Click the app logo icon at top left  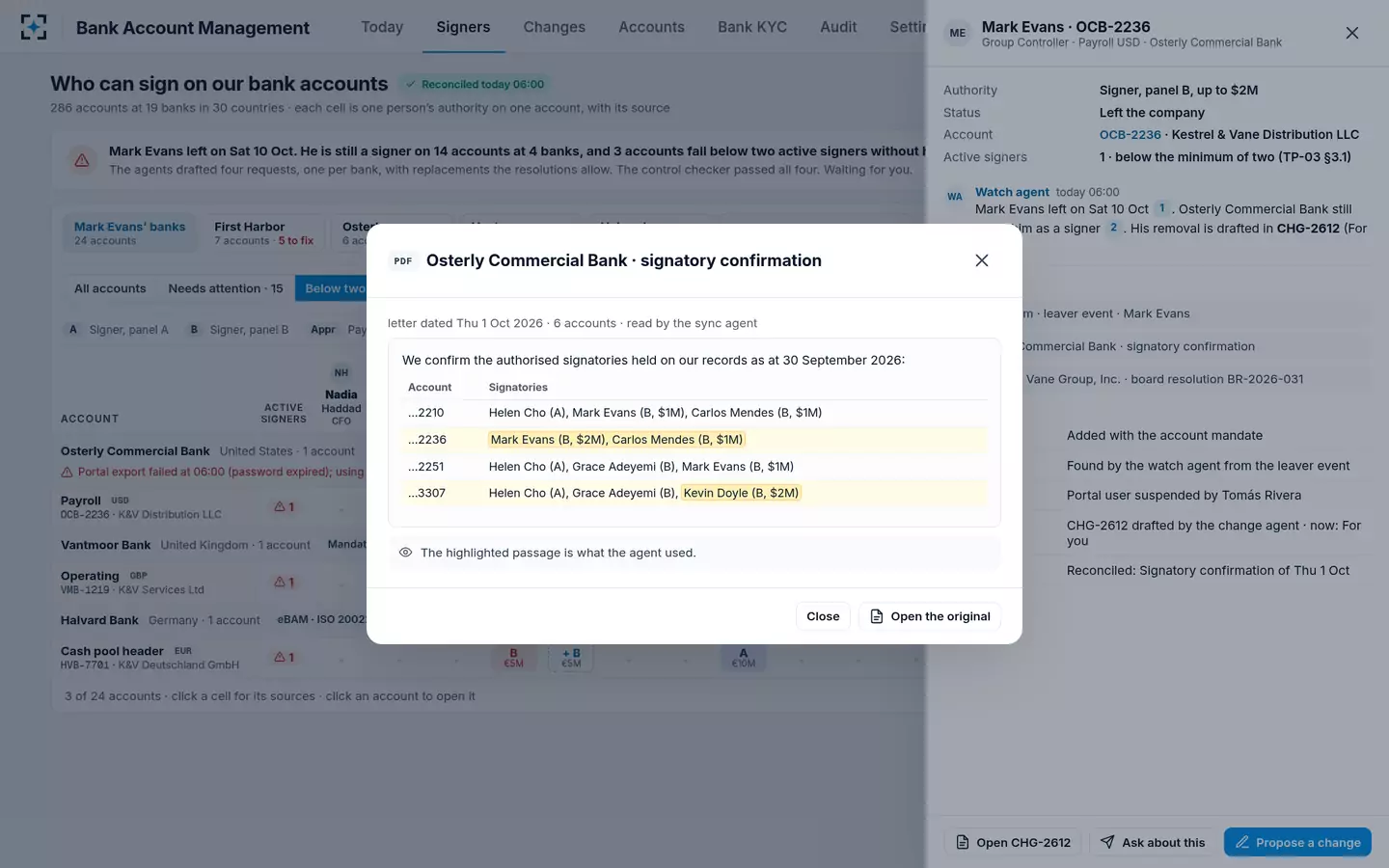(x=34, y=27)
